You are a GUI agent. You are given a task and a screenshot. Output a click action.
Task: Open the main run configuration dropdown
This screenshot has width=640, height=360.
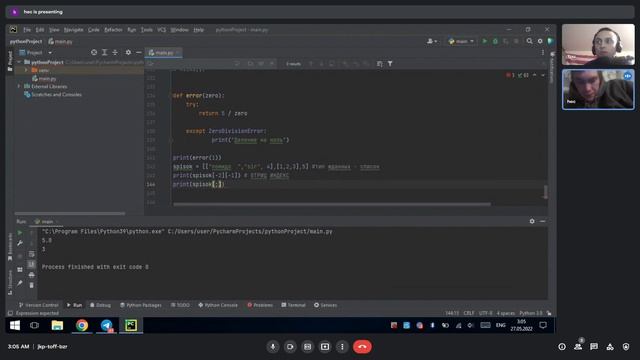(461, 41)
